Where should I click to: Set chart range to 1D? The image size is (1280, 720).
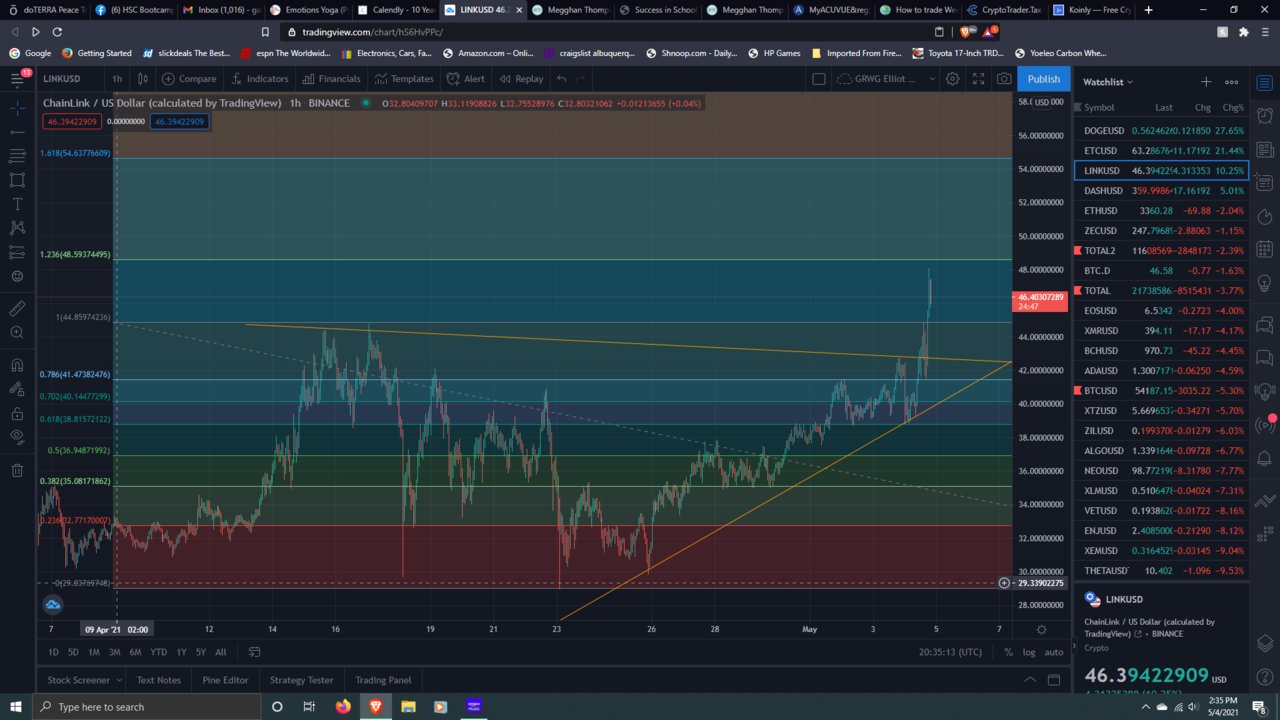[x=53, y=652]
